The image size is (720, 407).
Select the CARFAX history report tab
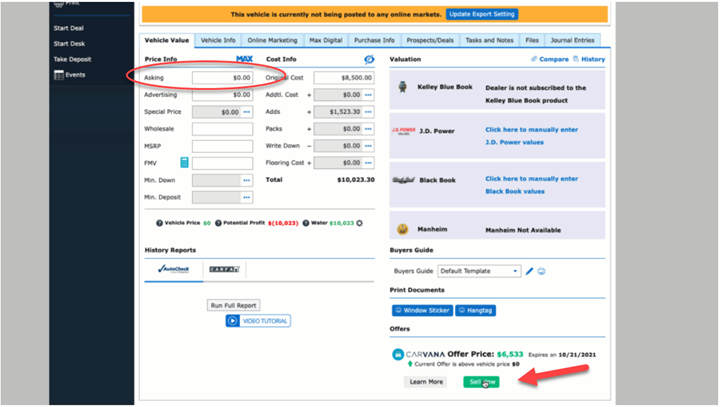tap(225, 269)
